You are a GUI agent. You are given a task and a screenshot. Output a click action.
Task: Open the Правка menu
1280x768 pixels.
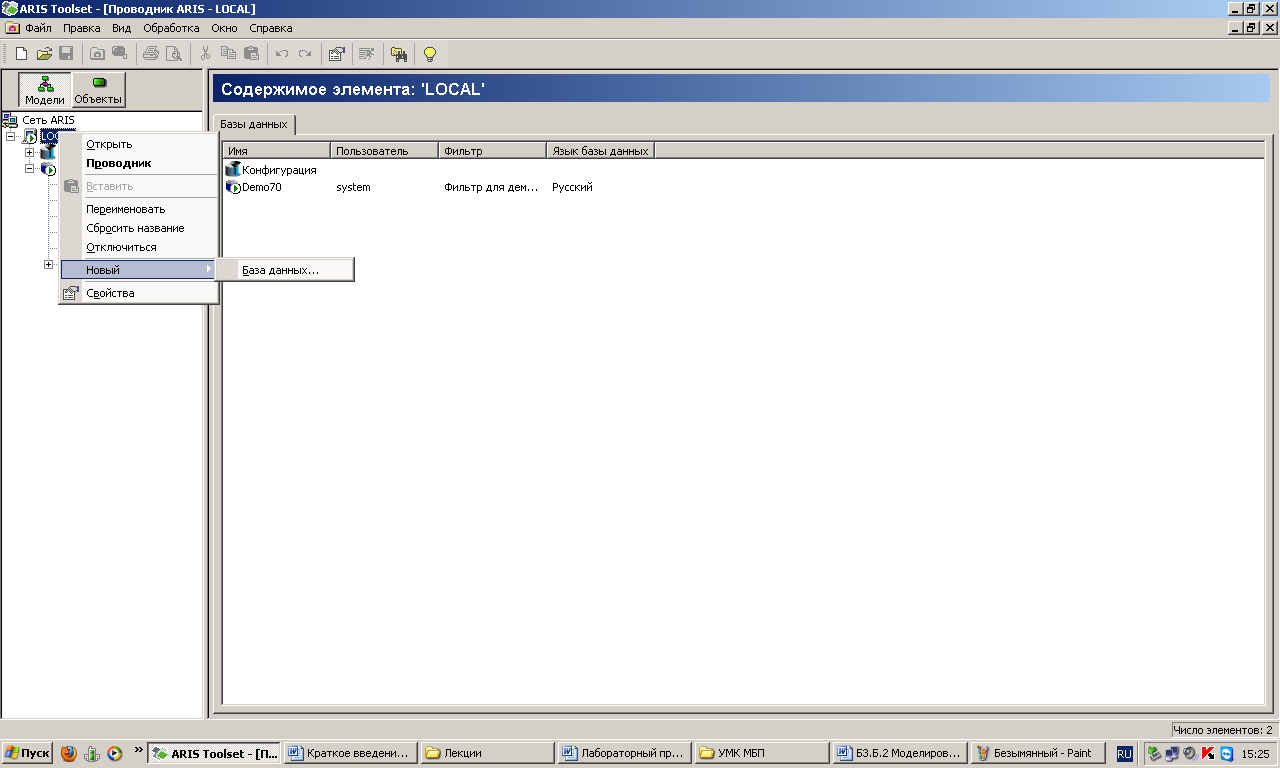[82, 28]
